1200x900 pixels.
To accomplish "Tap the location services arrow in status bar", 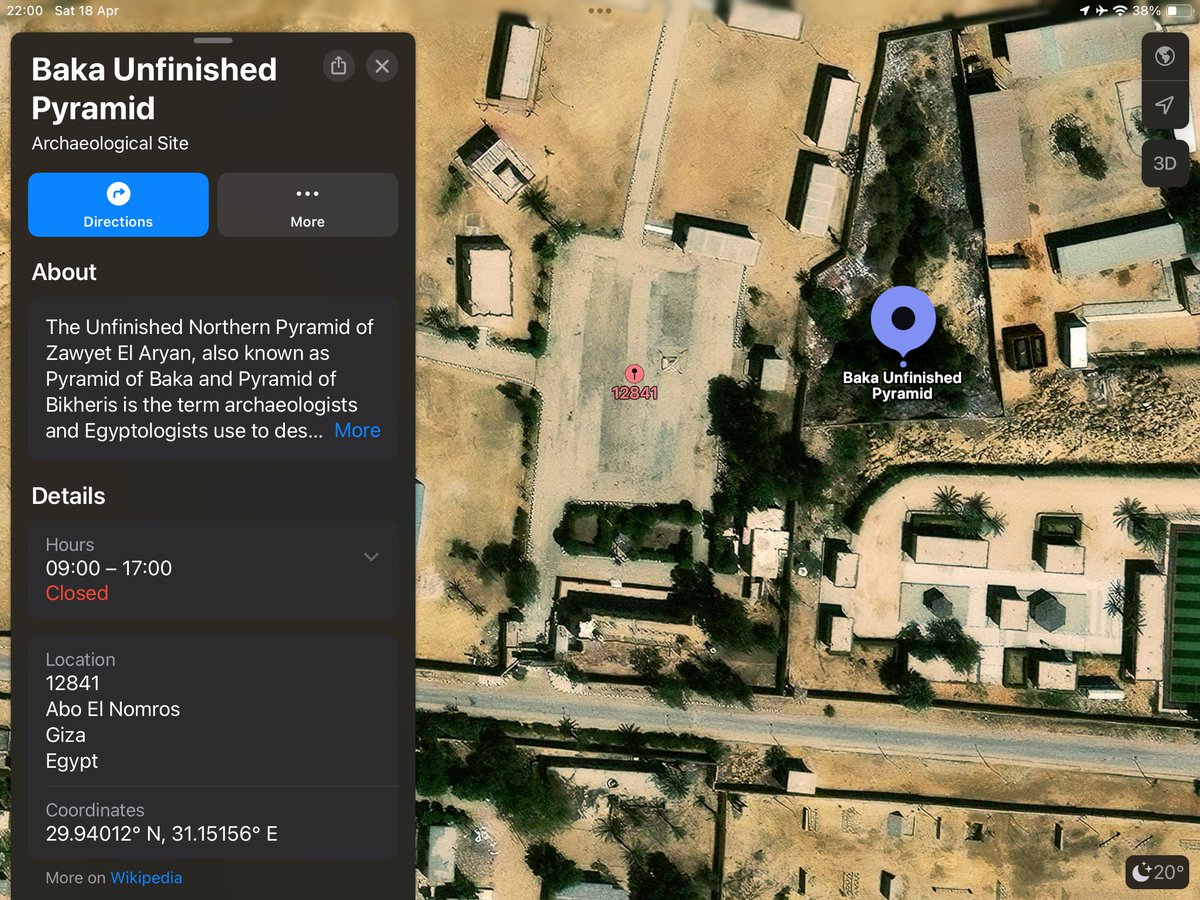I will [x=1085, y=11].
